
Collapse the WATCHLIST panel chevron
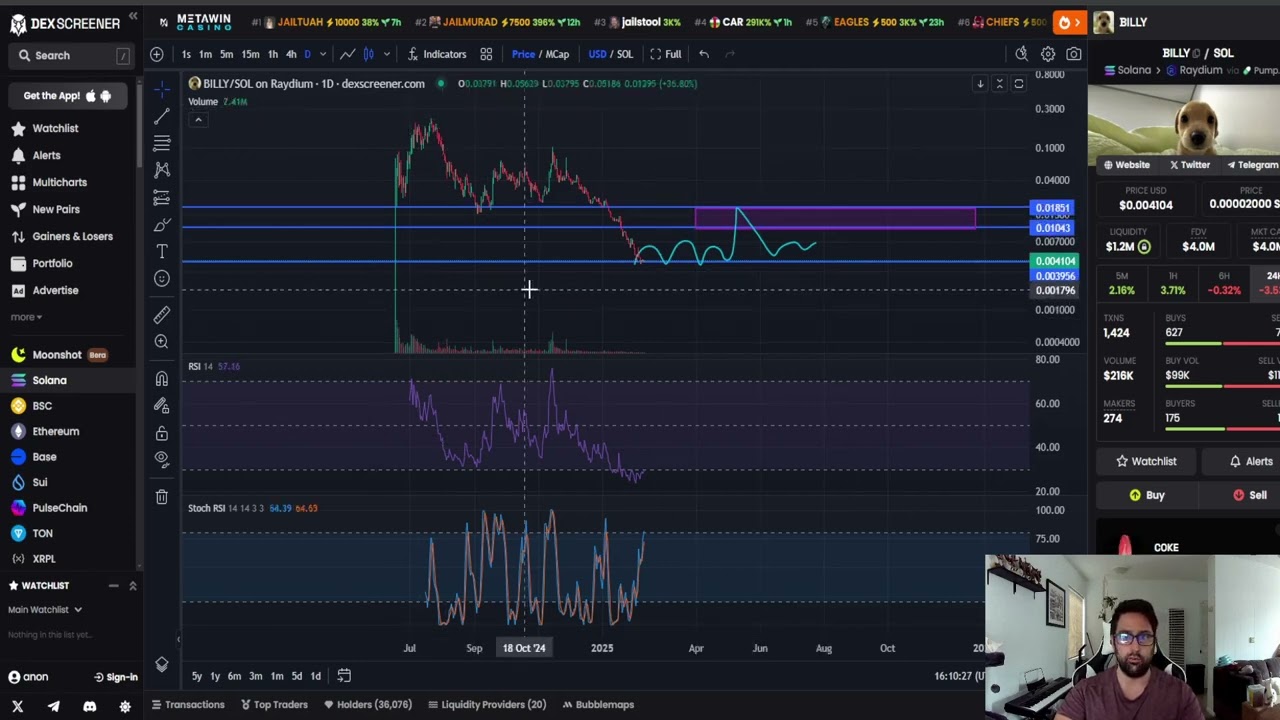click(132, 586)
